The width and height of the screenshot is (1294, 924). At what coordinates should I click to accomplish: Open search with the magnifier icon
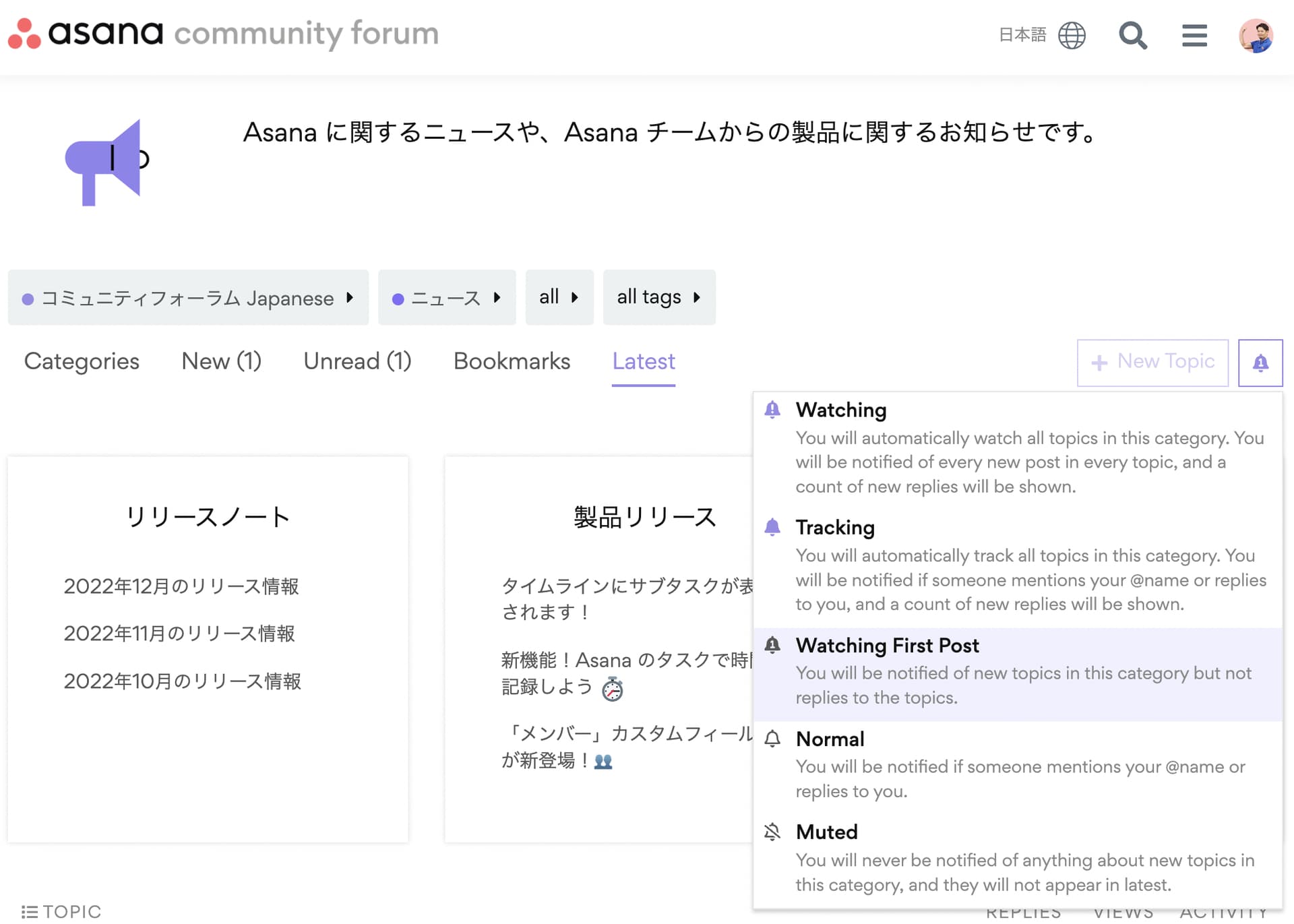(x=1132, y=35)
